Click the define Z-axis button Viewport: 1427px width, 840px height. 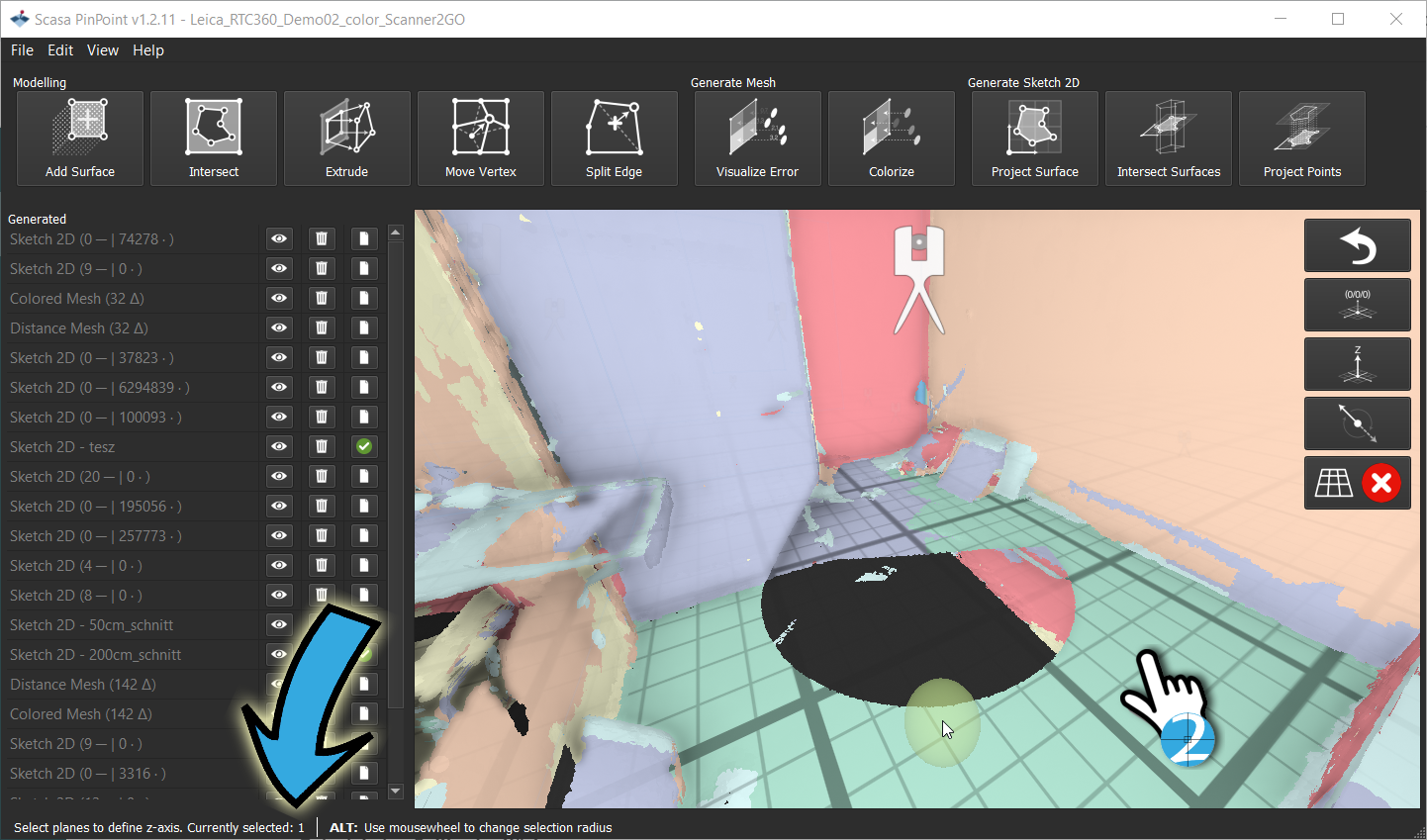coord(1358,364)
